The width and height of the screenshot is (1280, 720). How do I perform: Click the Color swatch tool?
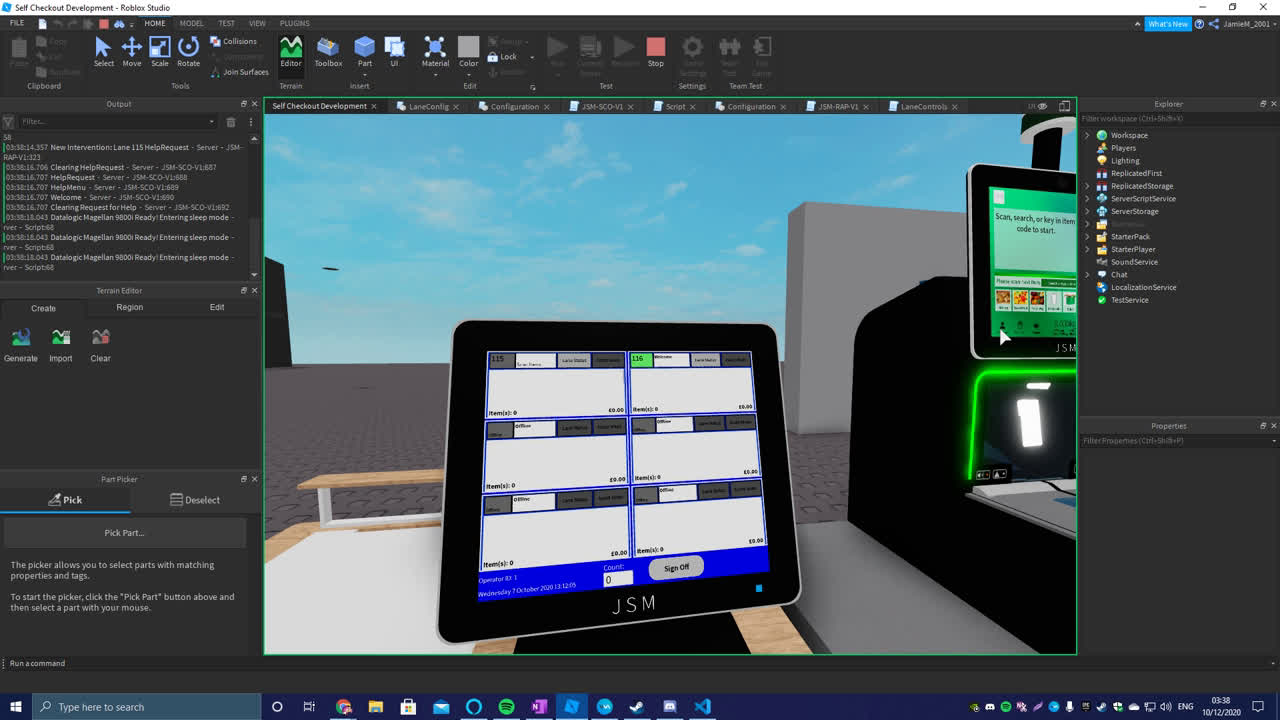(x=468, y=47)
